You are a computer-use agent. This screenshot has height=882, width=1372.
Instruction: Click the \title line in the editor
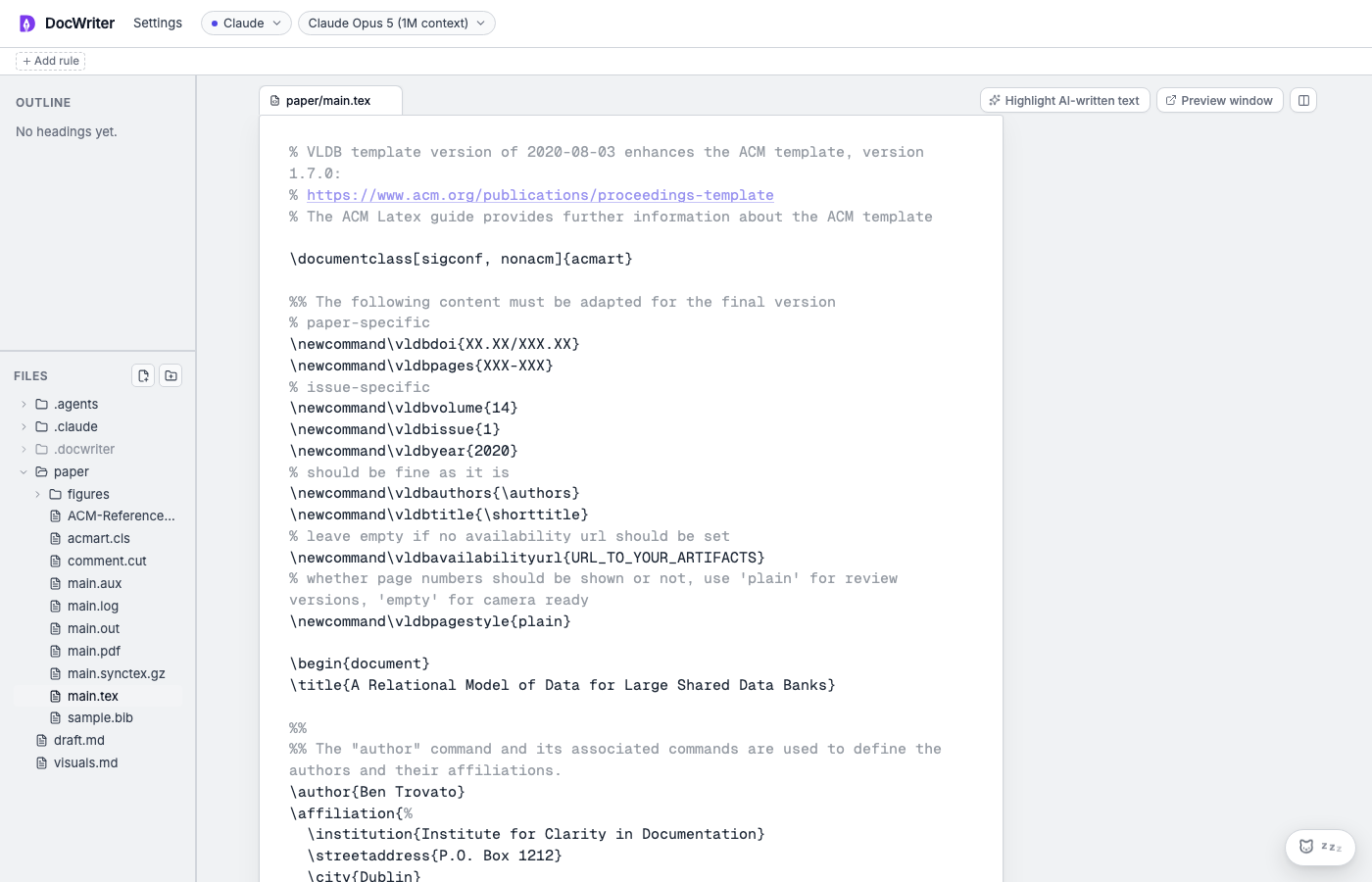coord(562,685)
